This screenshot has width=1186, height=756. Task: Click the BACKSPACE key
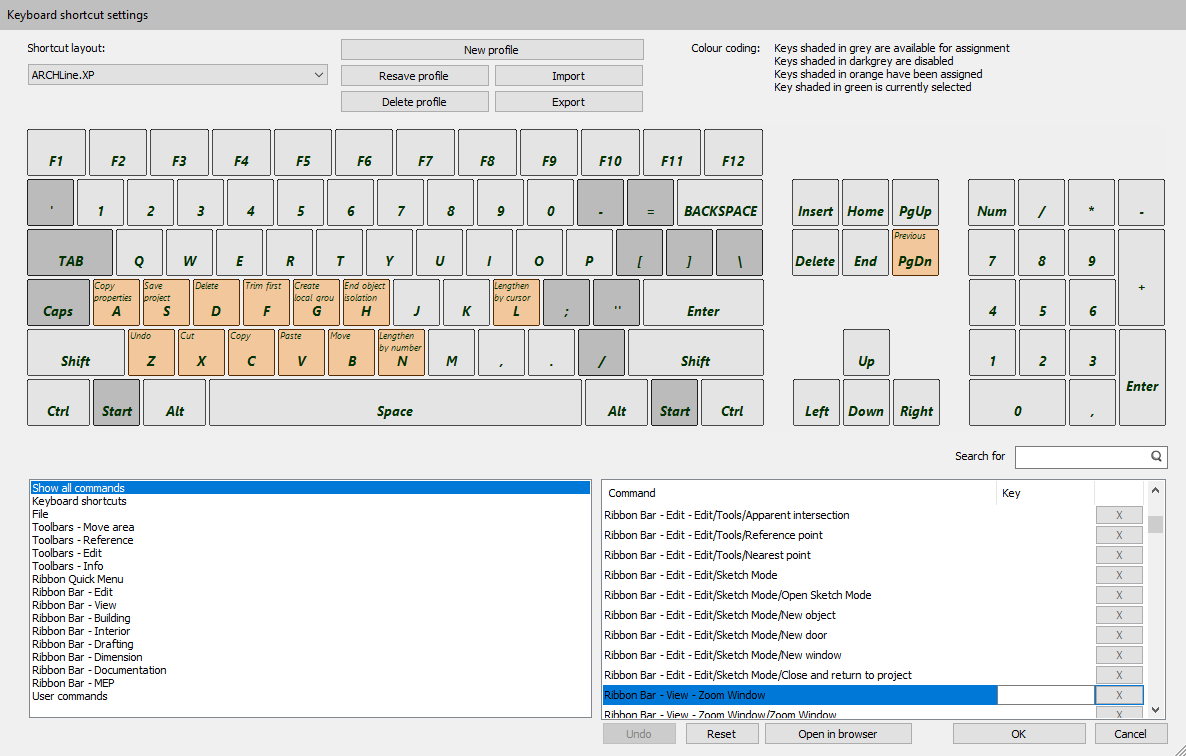click(x=720, y=203)
